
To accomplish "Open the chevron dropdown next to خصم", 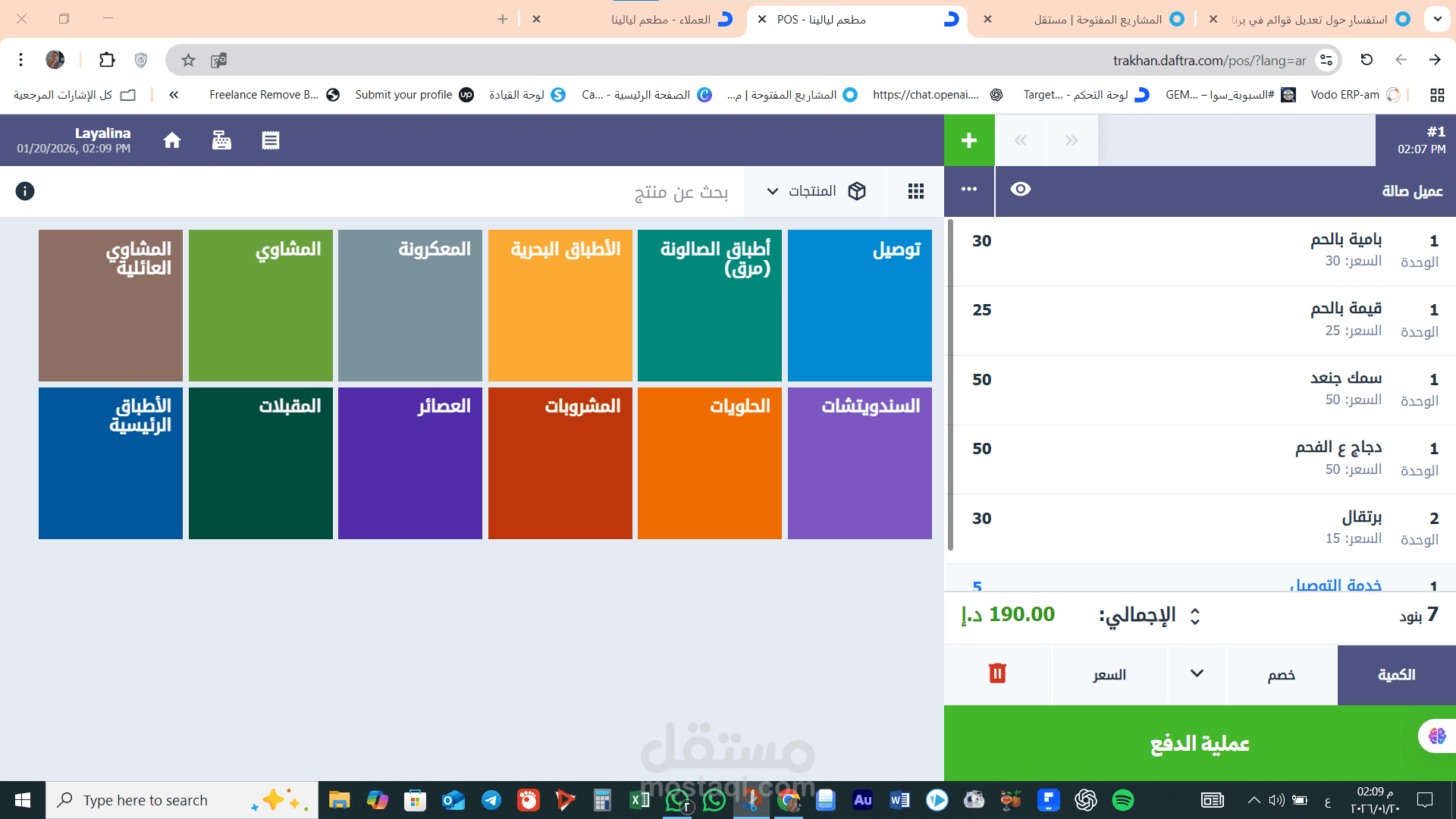I will click(1197, 673).
